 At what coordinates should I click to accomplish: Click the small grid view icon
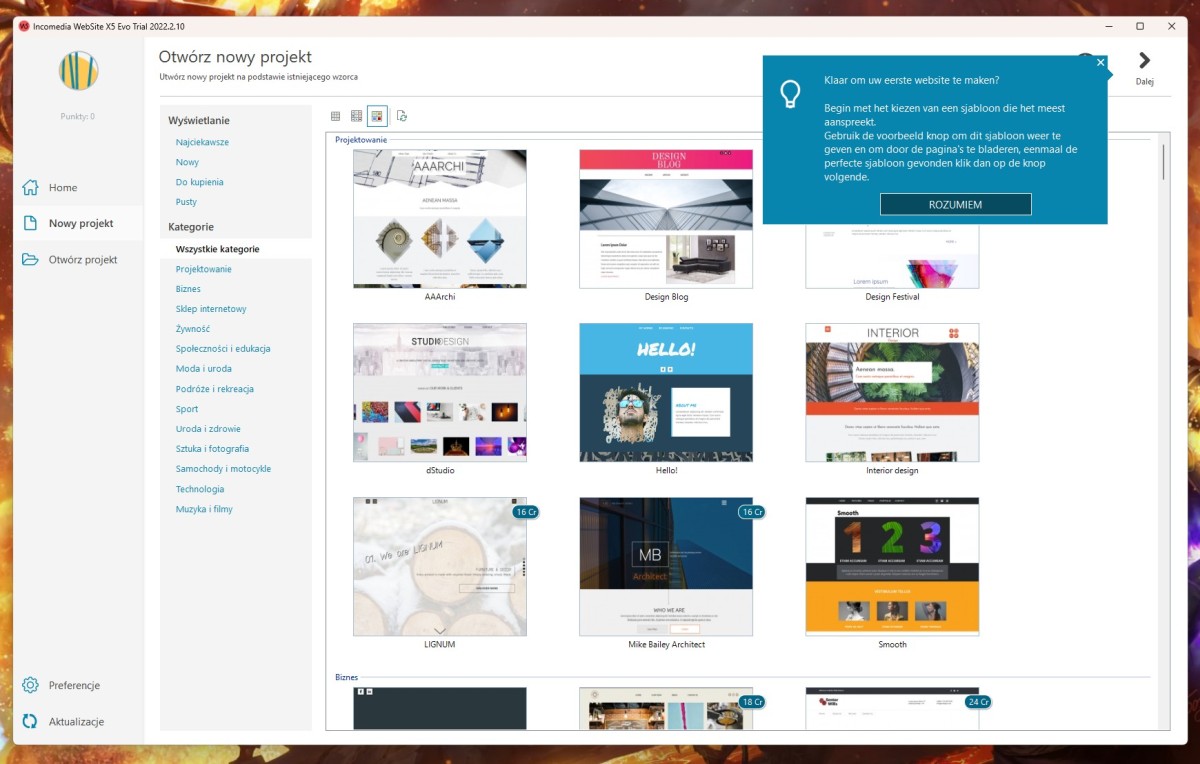pyautogui.click(x=335, y=116)
